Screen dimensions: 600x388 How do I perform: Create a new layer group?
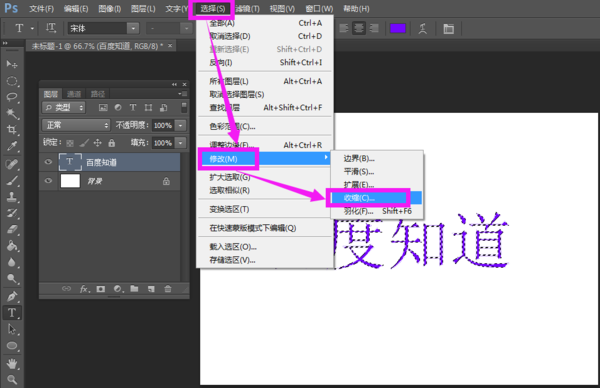(134, 289)
